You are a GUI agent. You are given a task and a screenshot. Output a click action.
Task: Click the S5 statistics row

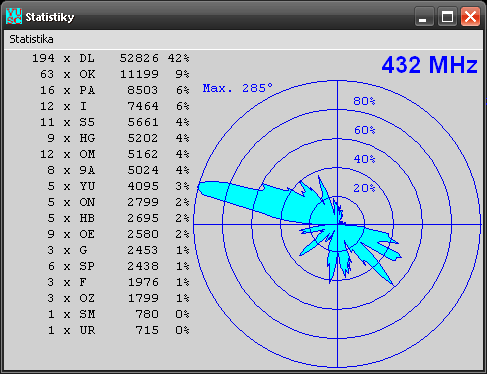115,122
